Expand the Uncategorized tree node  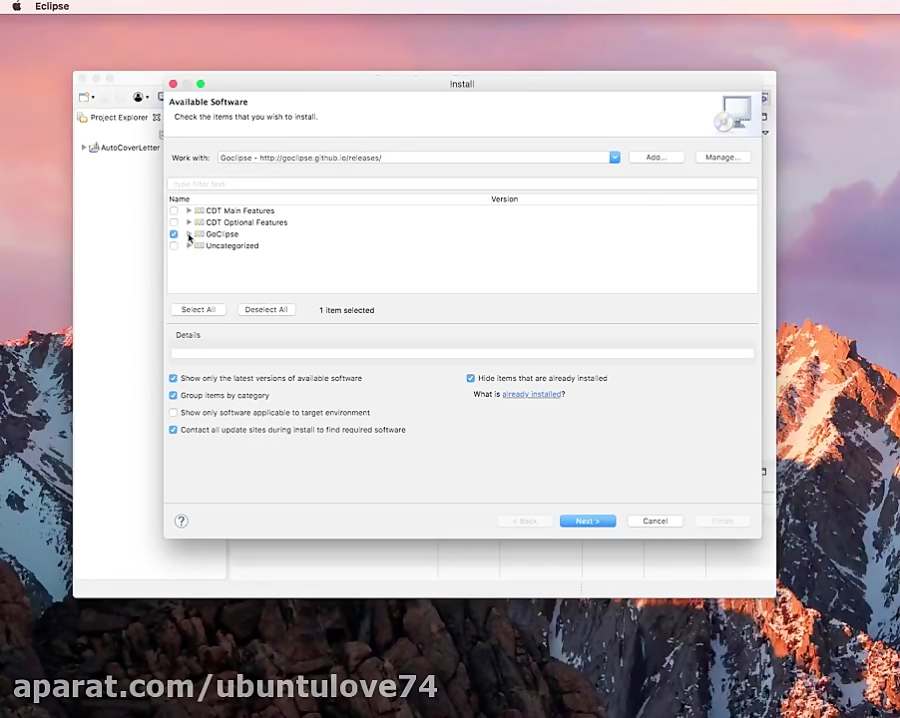pos(188,246)
